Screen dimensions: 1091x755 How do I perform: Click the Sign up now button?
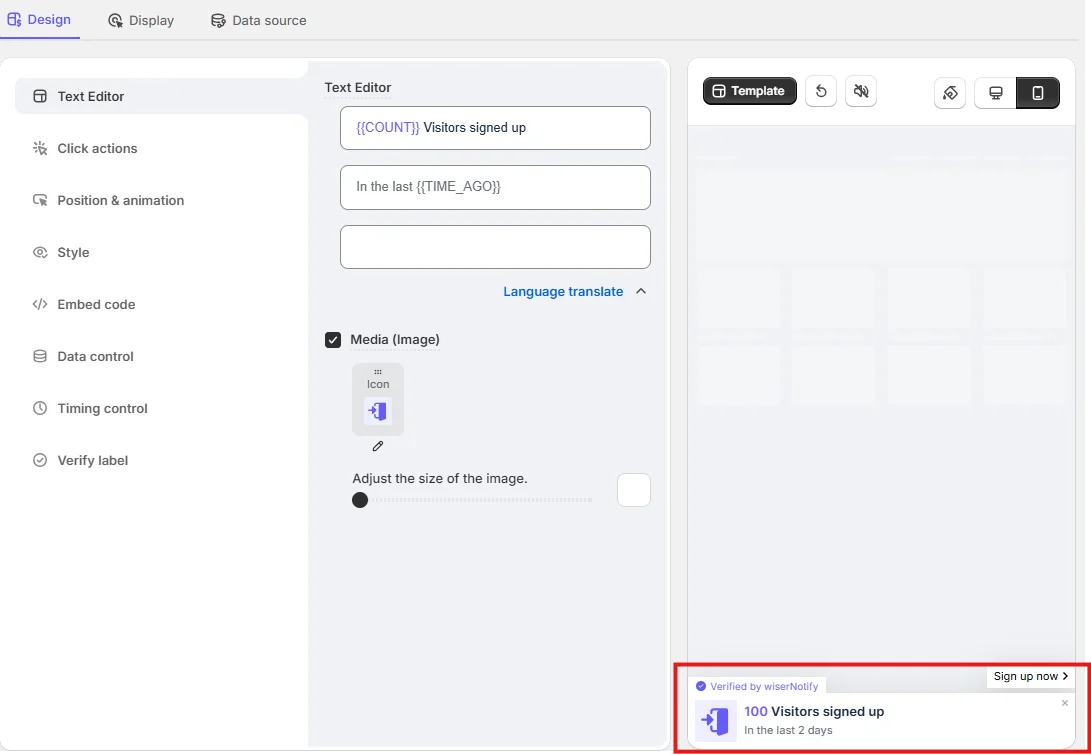1030,676
